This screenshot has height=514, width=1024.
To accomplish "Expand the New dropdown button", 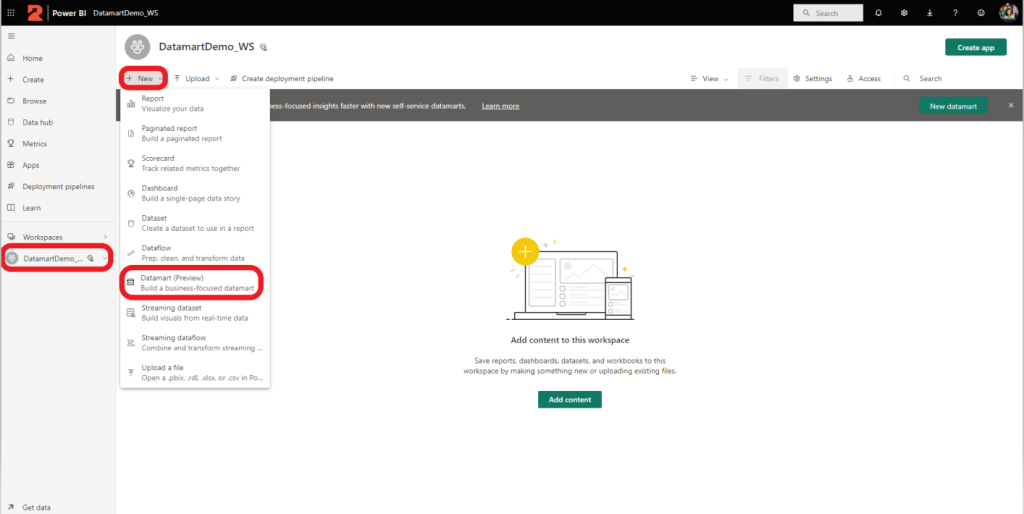I will pyautogui.click(x=143, y=78).
